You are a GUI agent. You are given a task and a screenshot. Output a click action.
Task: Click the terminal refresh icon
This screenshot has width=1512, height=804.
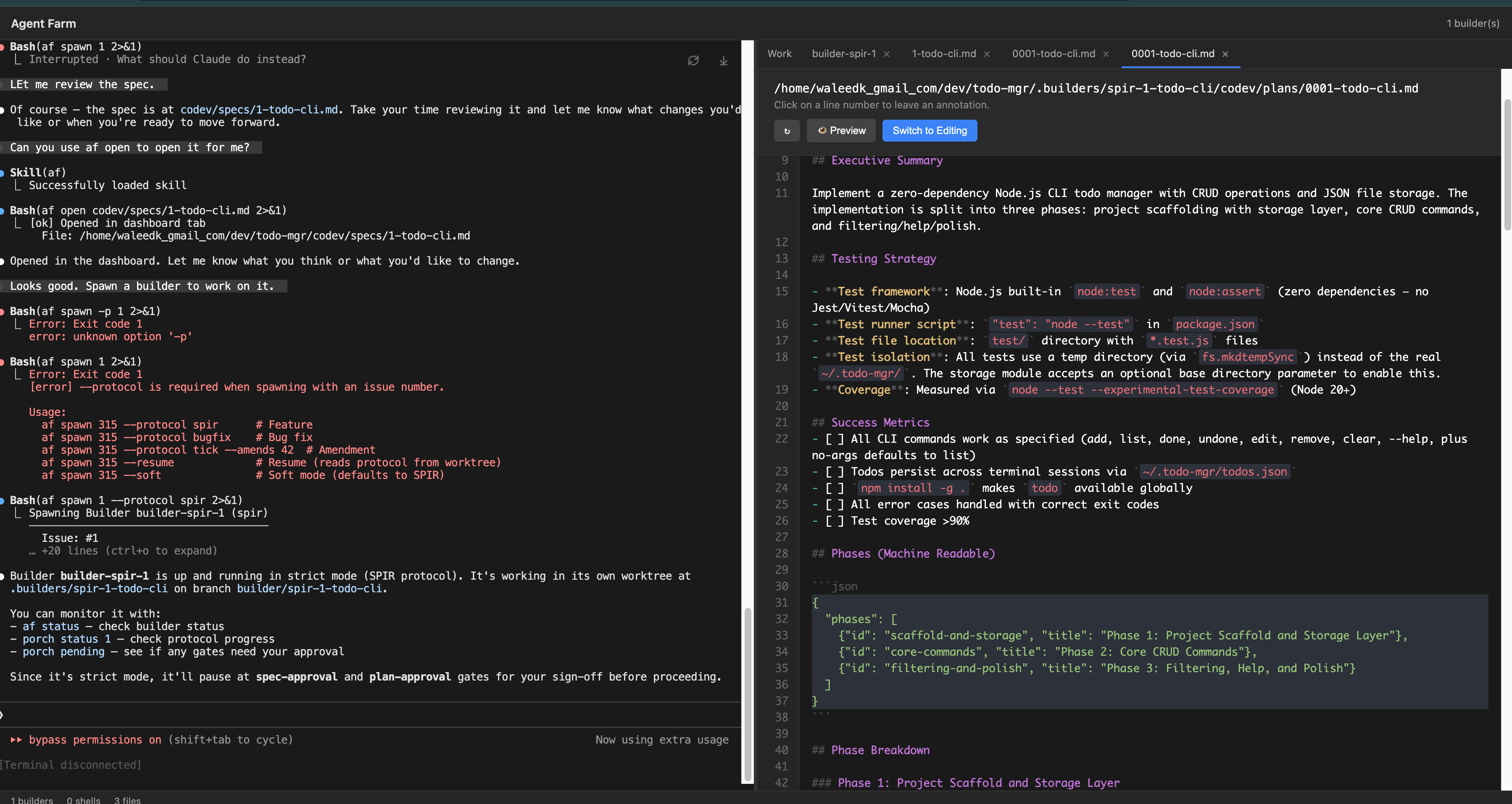(x=693, y=60)
